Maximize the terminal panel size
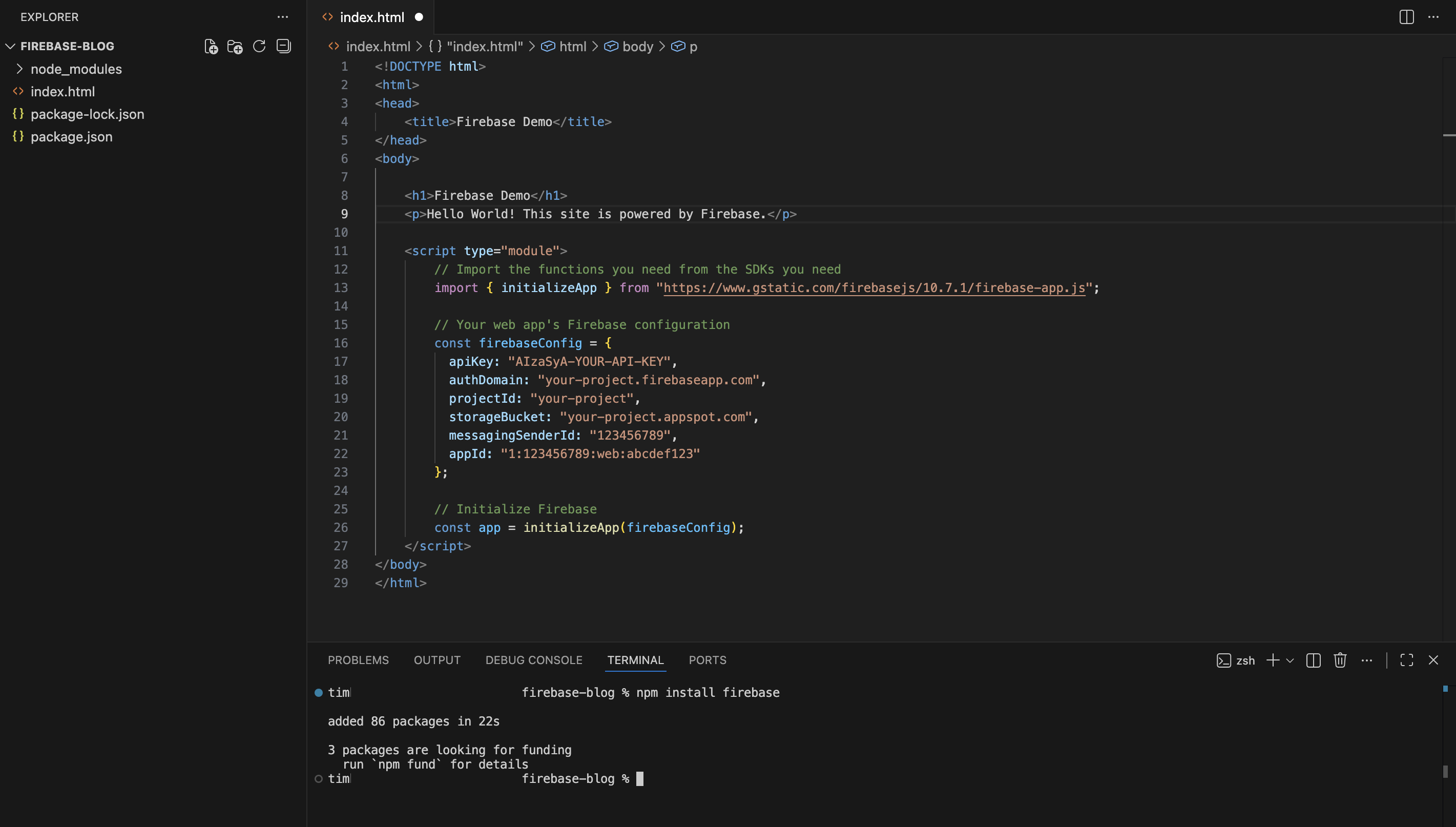 [1407, 660]
